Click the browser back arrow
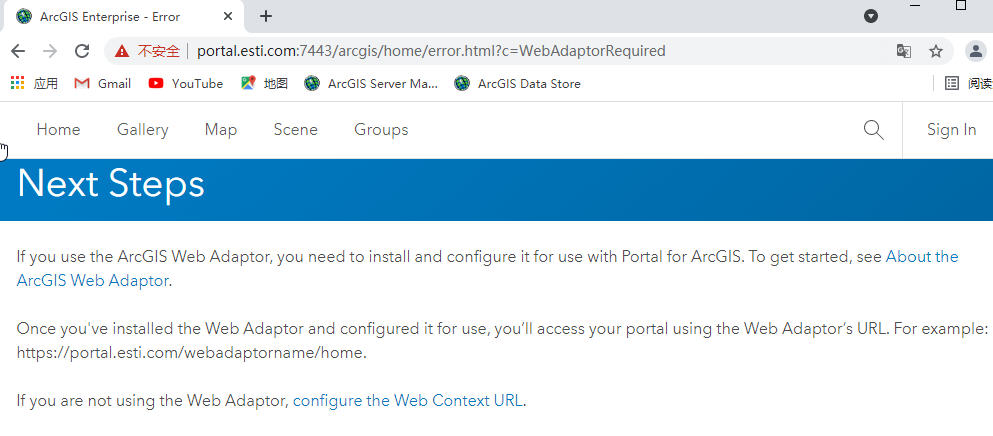Viewport: 993px width, 436px height. coord(18,51)
